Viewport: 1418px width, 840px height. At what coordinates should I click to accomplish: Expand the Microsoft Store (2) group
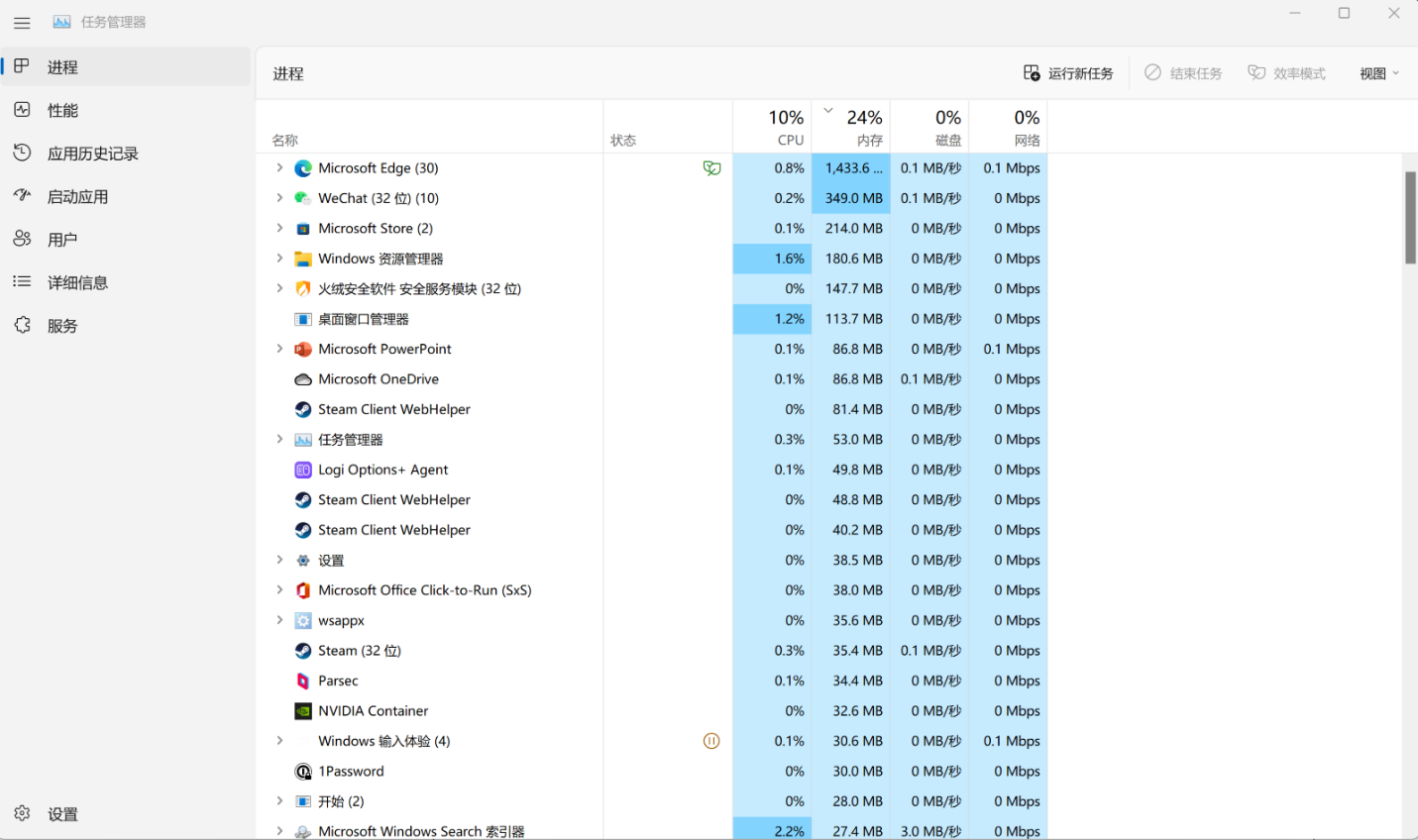[x=279, y=229]
